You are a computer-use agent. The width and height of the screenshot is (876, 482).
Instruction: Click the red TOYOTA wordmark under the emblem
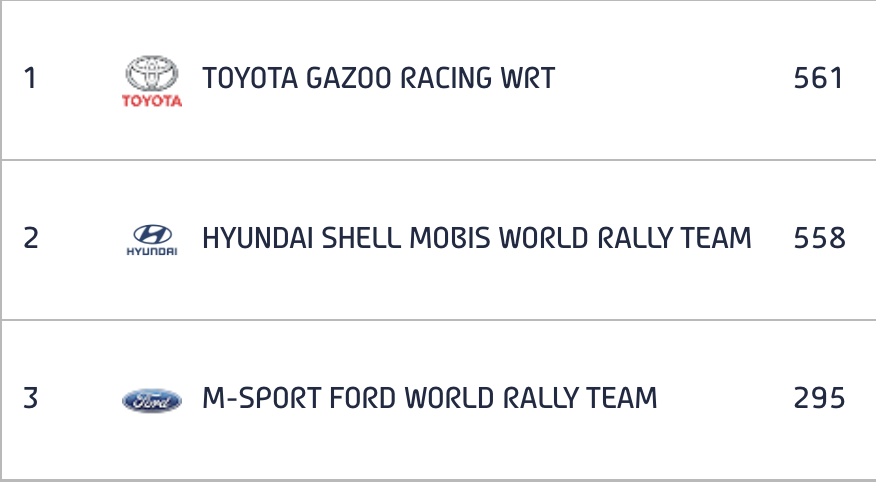[x=152, y=101]
